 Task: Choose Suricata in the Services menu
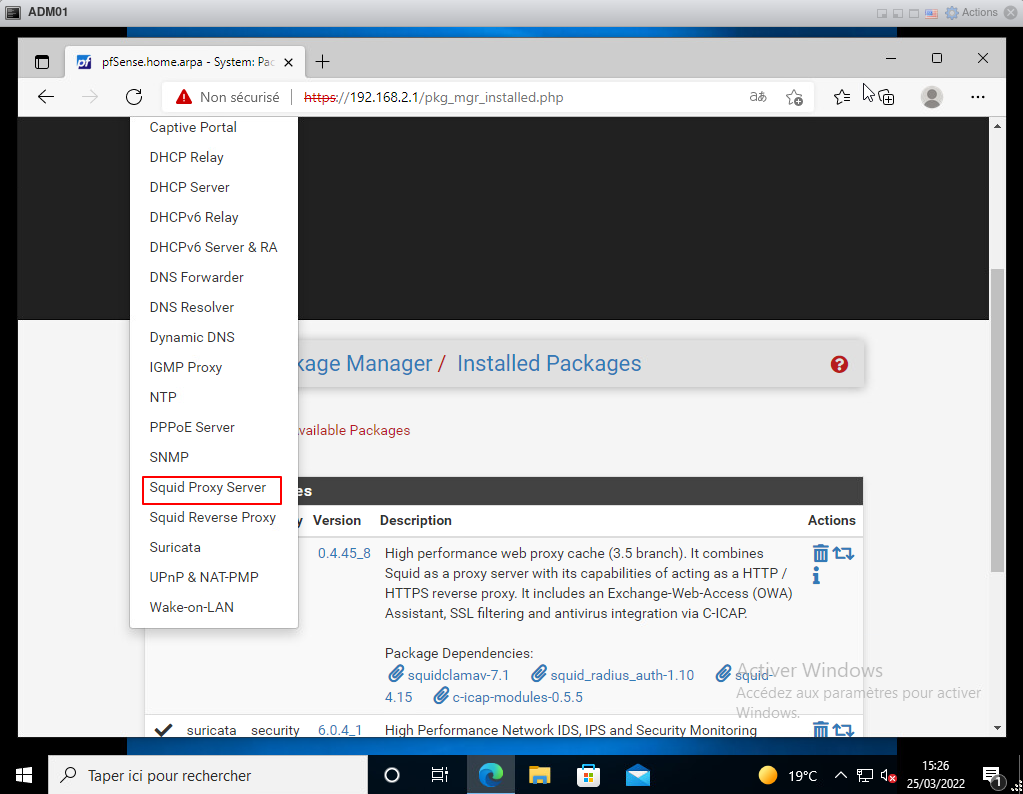tap(175, 547)
